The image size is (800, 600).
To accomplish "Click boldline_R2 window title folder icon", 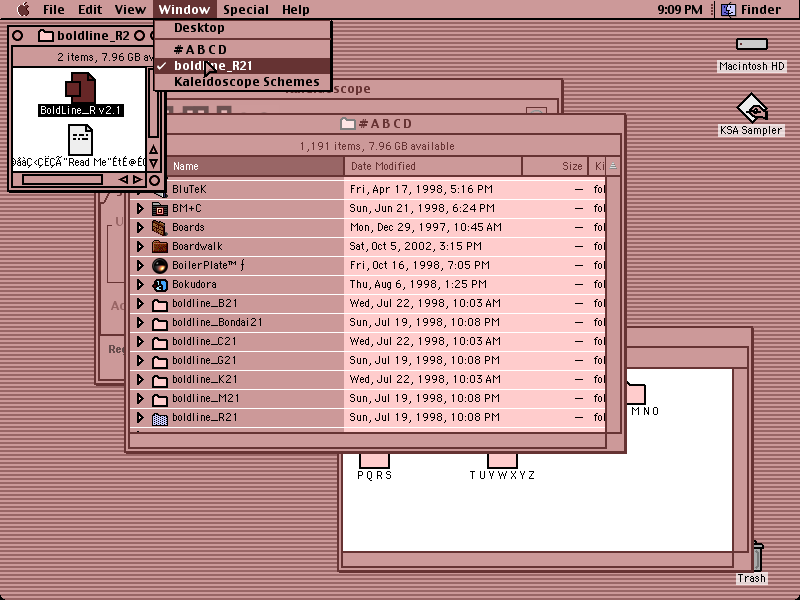I will [x=46, y=36].
